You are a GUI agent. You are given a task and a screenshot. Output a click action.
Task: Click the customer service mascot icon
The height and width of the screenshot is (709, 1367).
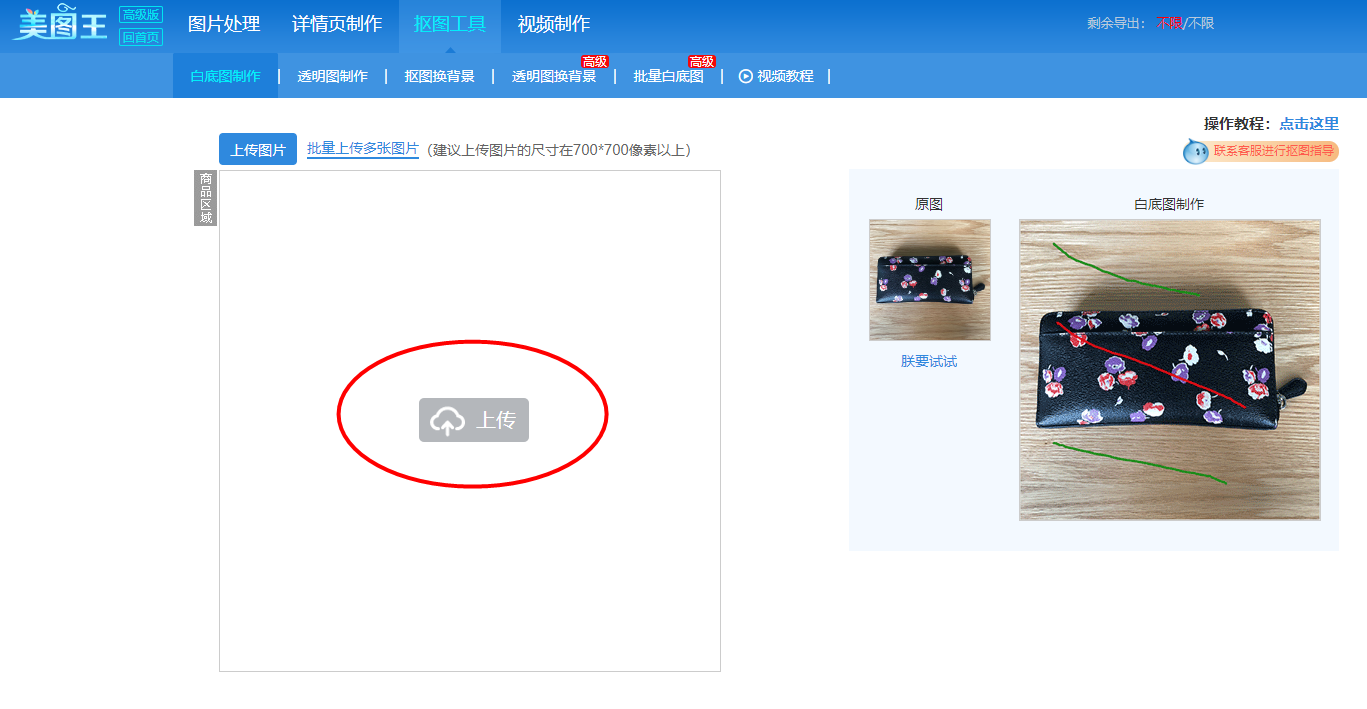pos(1195,151)
